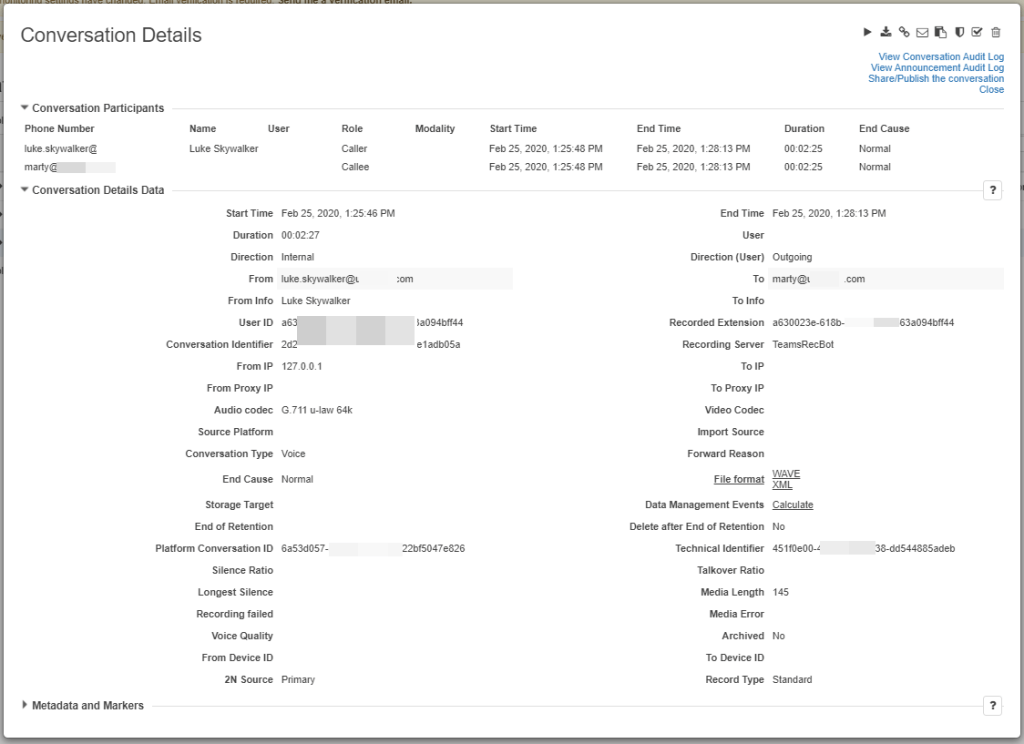Download the WAVE file format
Image resolution: width=1024 pixels, height=744 pixels.
[786, 474]
